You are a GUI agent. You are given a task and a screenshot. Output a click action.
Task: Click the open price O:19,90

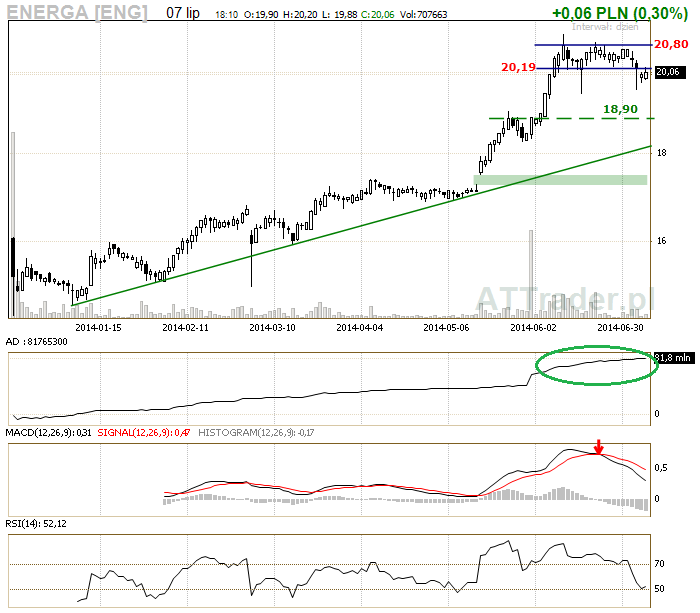click(x=261, y=15)
